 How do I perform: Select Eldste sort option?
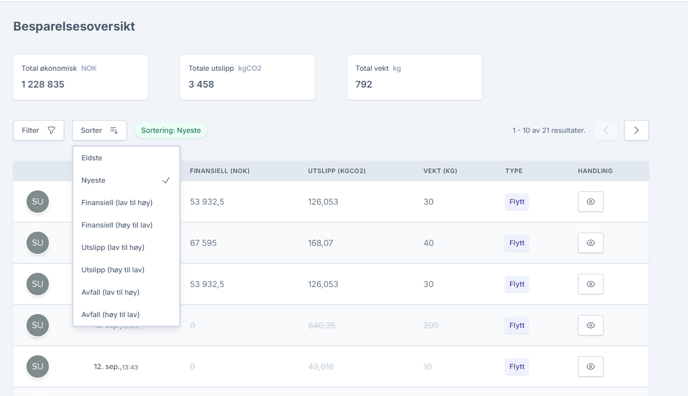coord(126,158)
